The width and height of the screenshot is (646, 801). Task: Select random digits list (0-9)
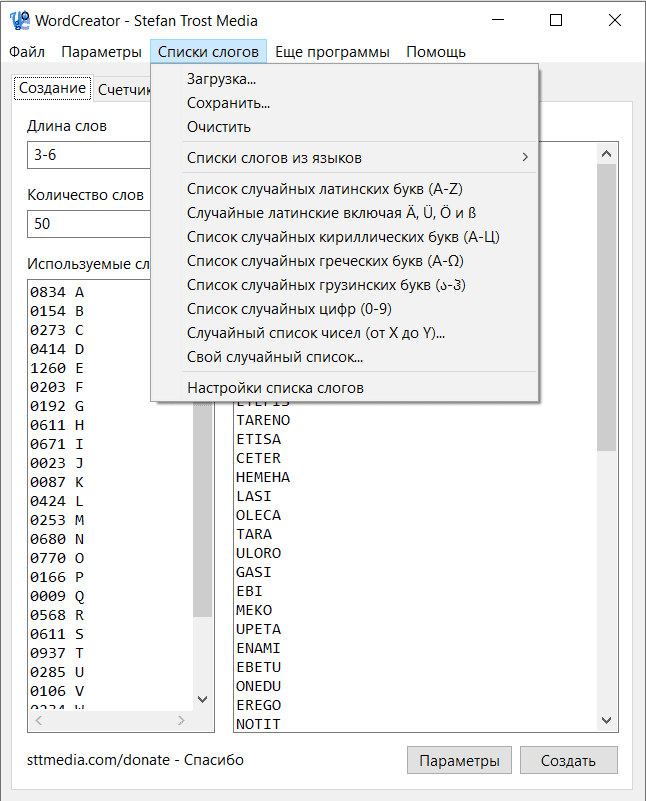pos(344,309)
